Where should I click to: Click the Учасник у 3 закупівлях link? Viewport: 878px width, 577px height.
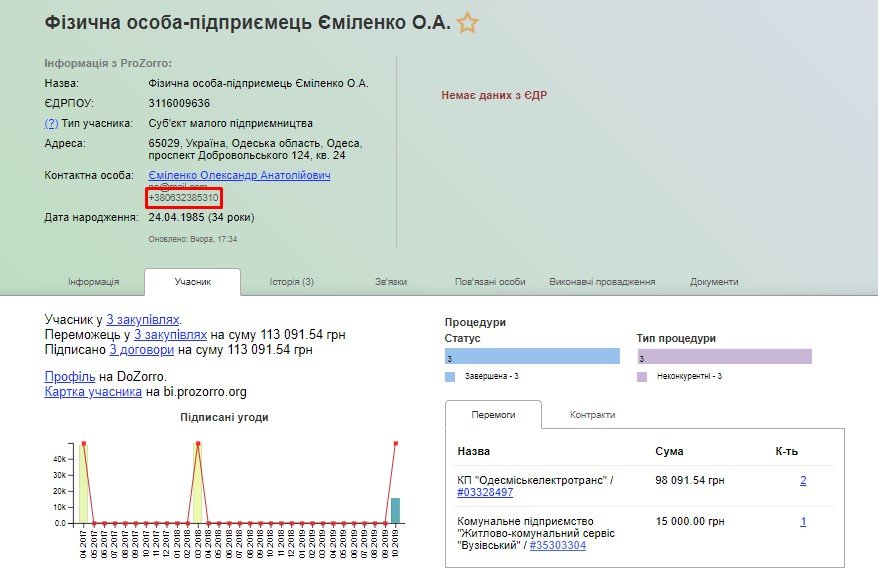pyautogui.click(x=143, y=319)
